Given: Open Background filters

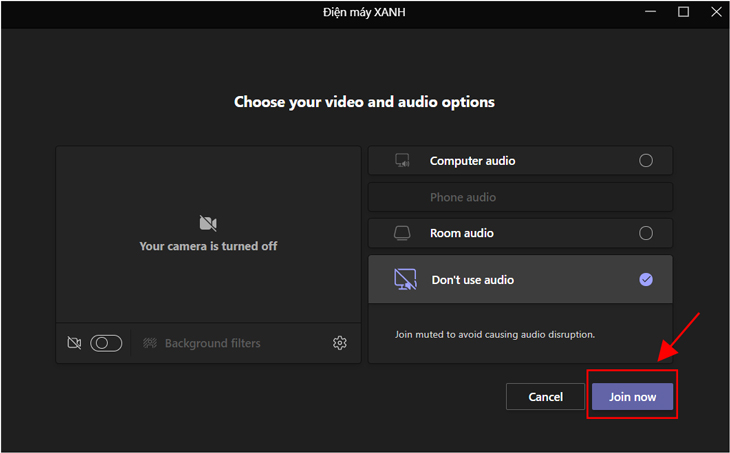Looking at the screenshot, I should click(x=202, y=343).
